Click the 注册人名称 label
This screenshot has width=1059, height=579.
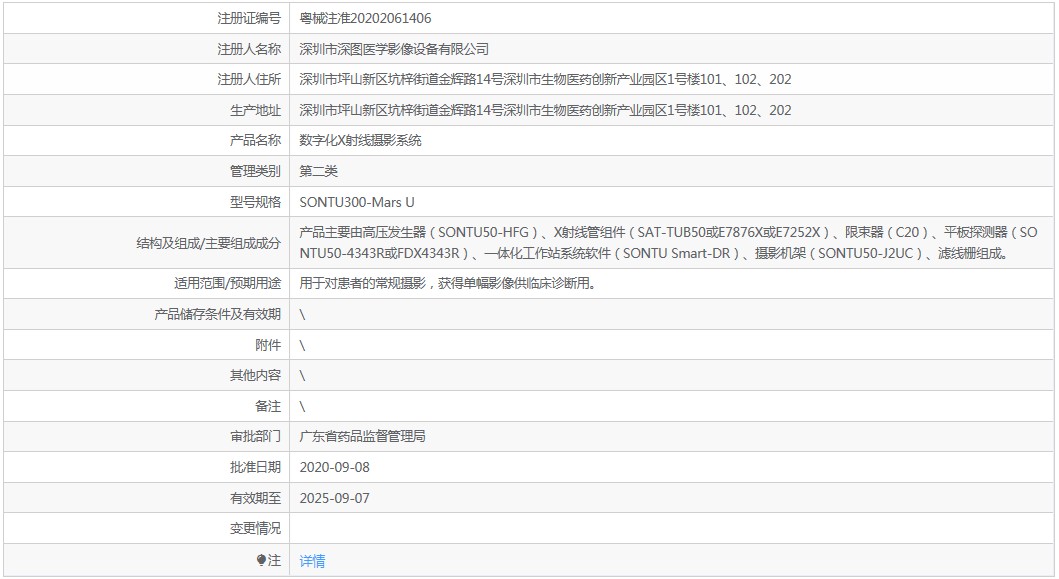point(249,49)
